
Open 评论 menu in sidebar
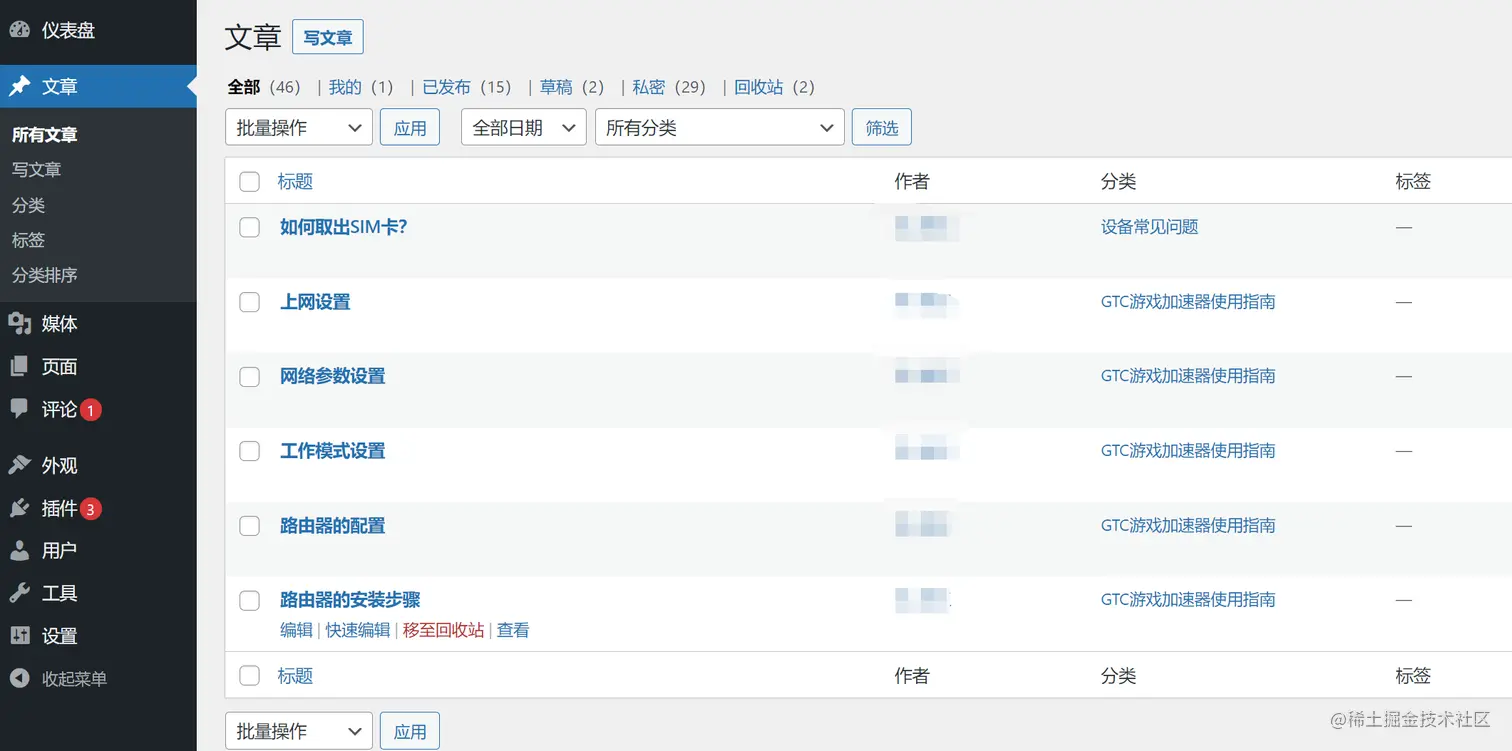point(60,409)
